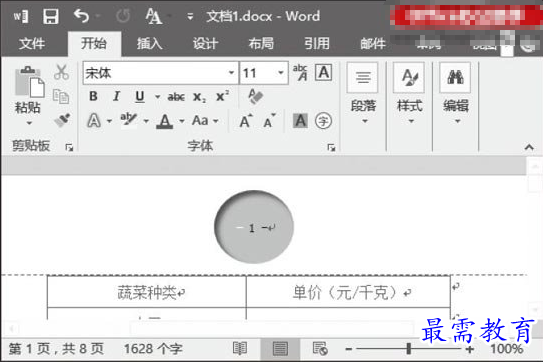The width and height of the screenshot is (543, 362).
Task: Zoom out with the minus button
Action: (349, 349)
